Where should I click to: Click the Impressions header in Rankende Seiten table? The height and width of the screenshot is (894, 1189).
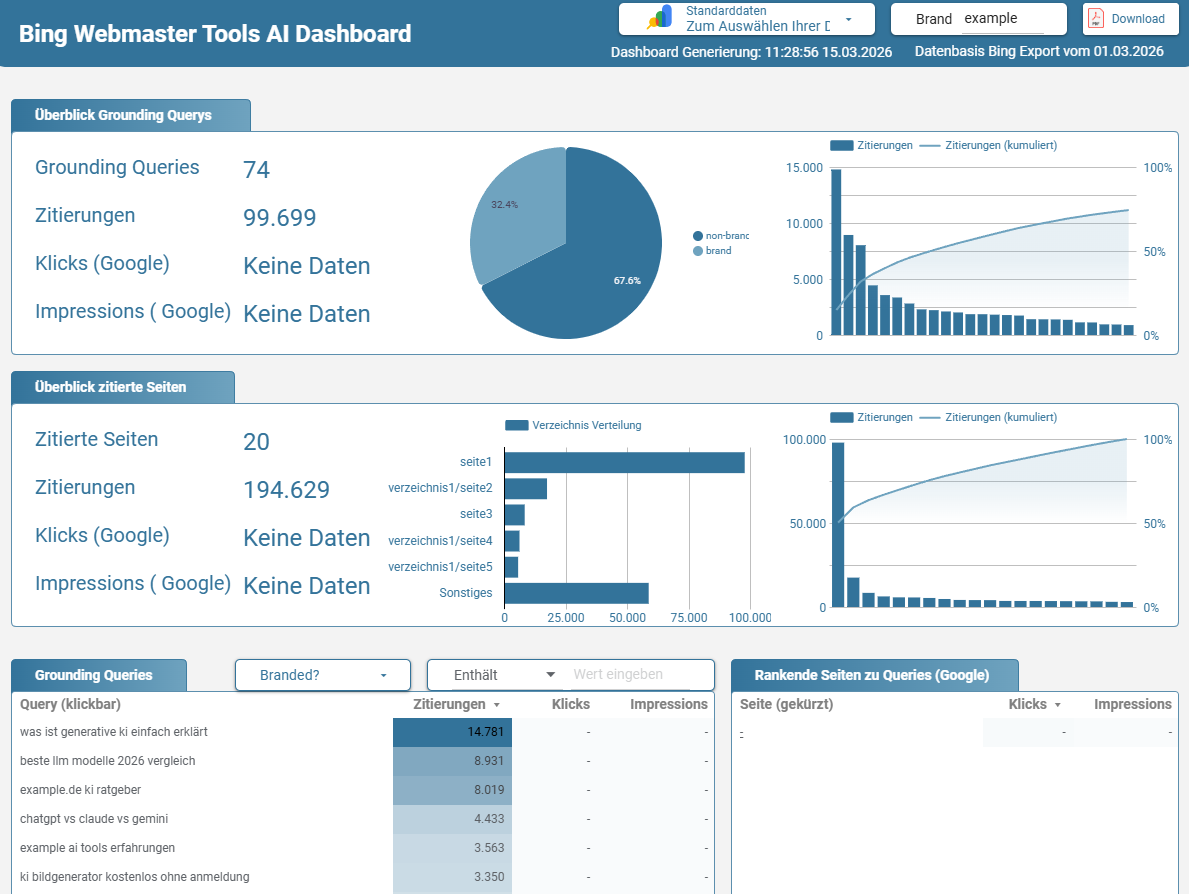tap(1133, 704)
